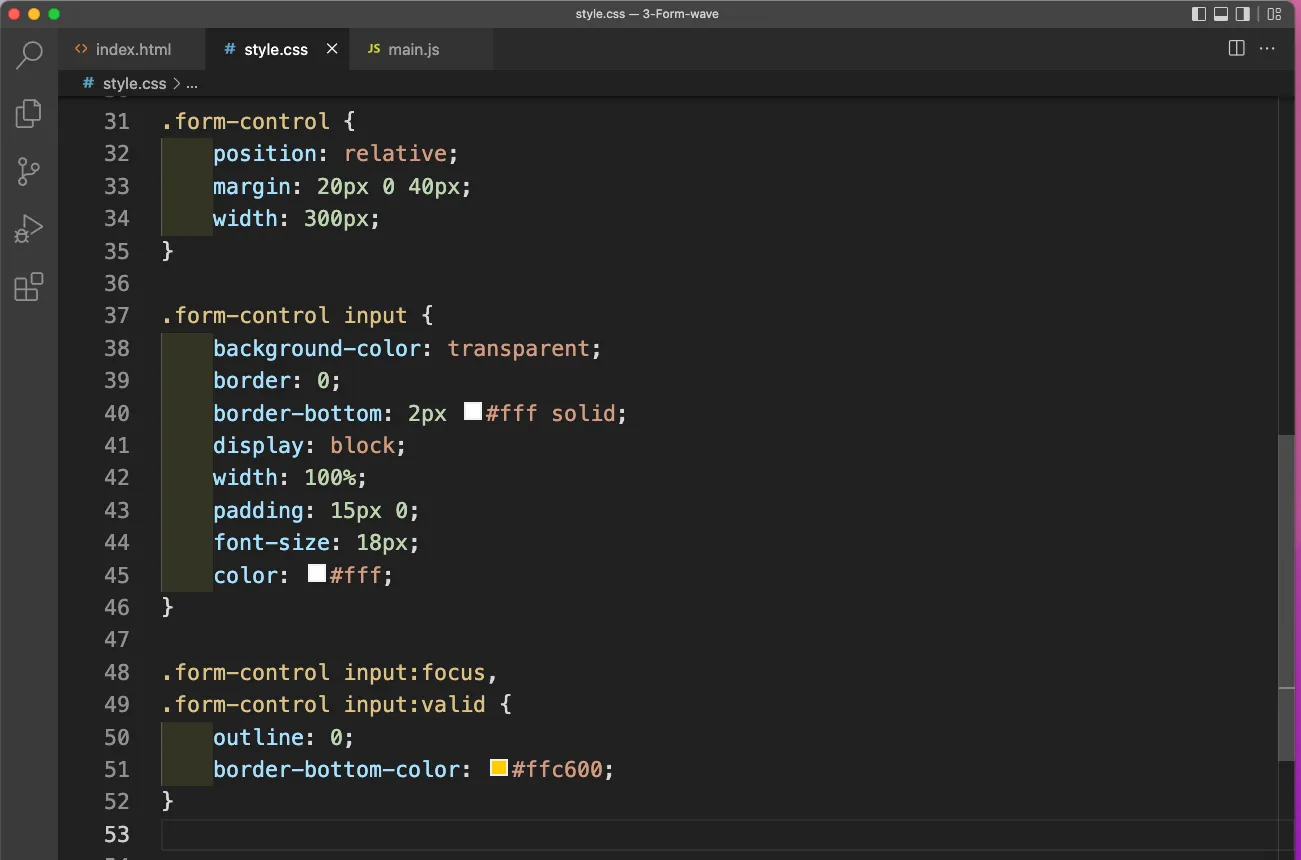Click the 'relative' value on line 32
Viewport: 1301px width, 860px height.
[x=395, y=154]
